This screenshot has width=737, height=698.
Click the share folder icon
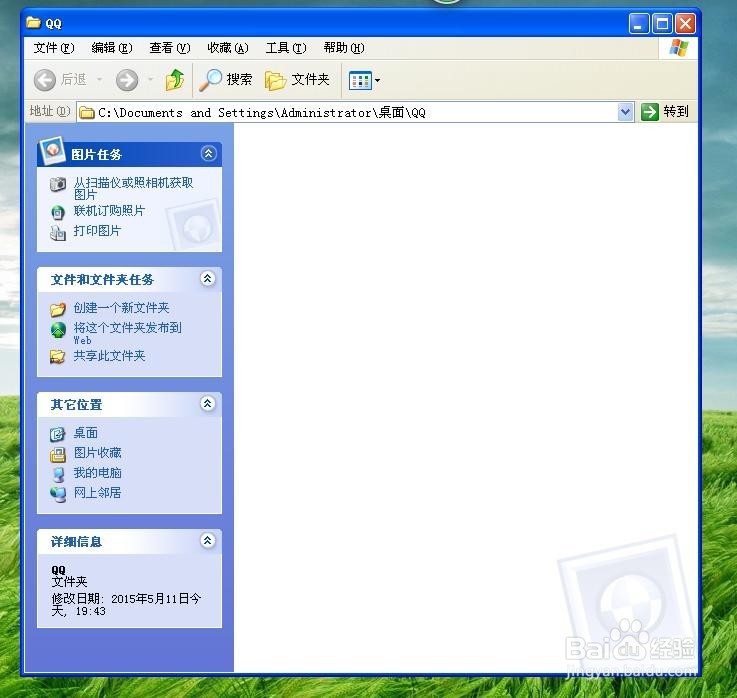click(x=58, y=357)
